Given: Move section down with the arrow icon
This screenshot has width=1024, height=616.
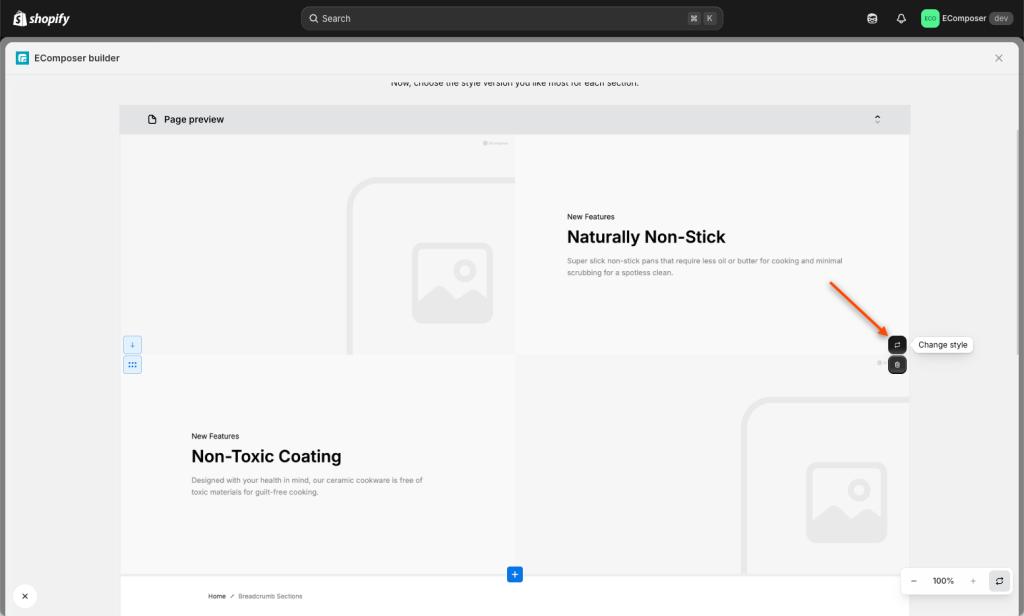Looking at the screenshot, I should click(x=132, y=345).
